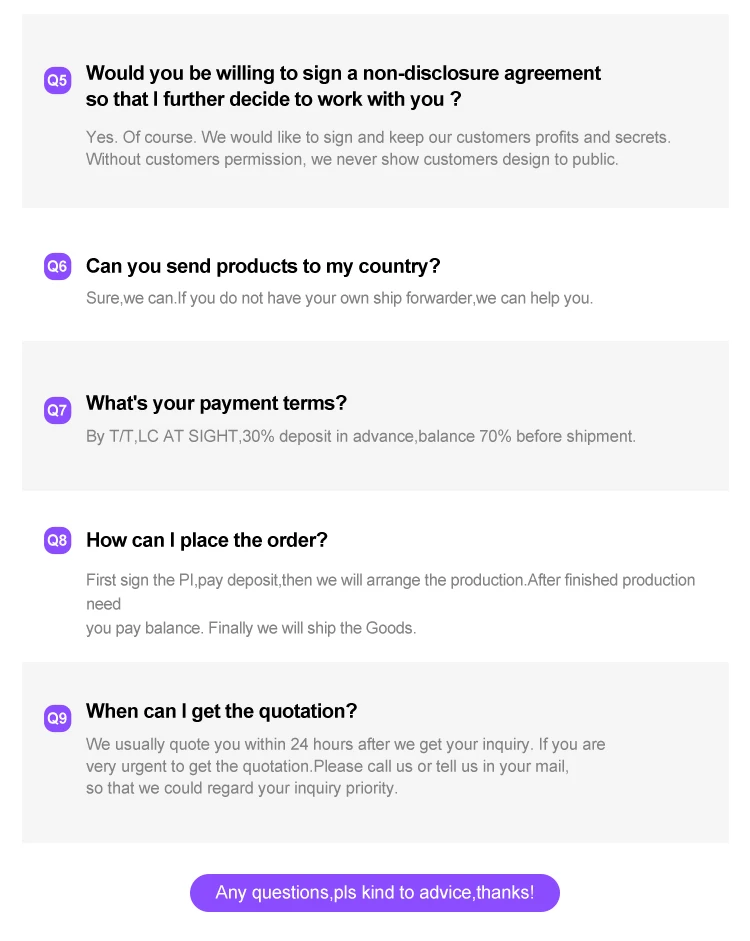Click the purple Q7 badge icon
The width and height of the screenshot is (750, 941).
58,410
